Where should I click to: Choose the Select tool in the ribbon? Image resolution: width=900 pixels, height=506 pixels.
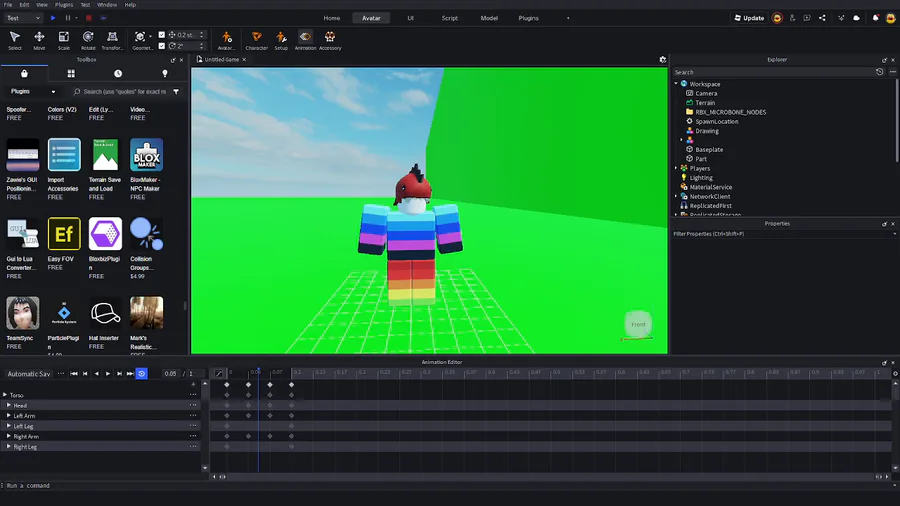[15, 40]
